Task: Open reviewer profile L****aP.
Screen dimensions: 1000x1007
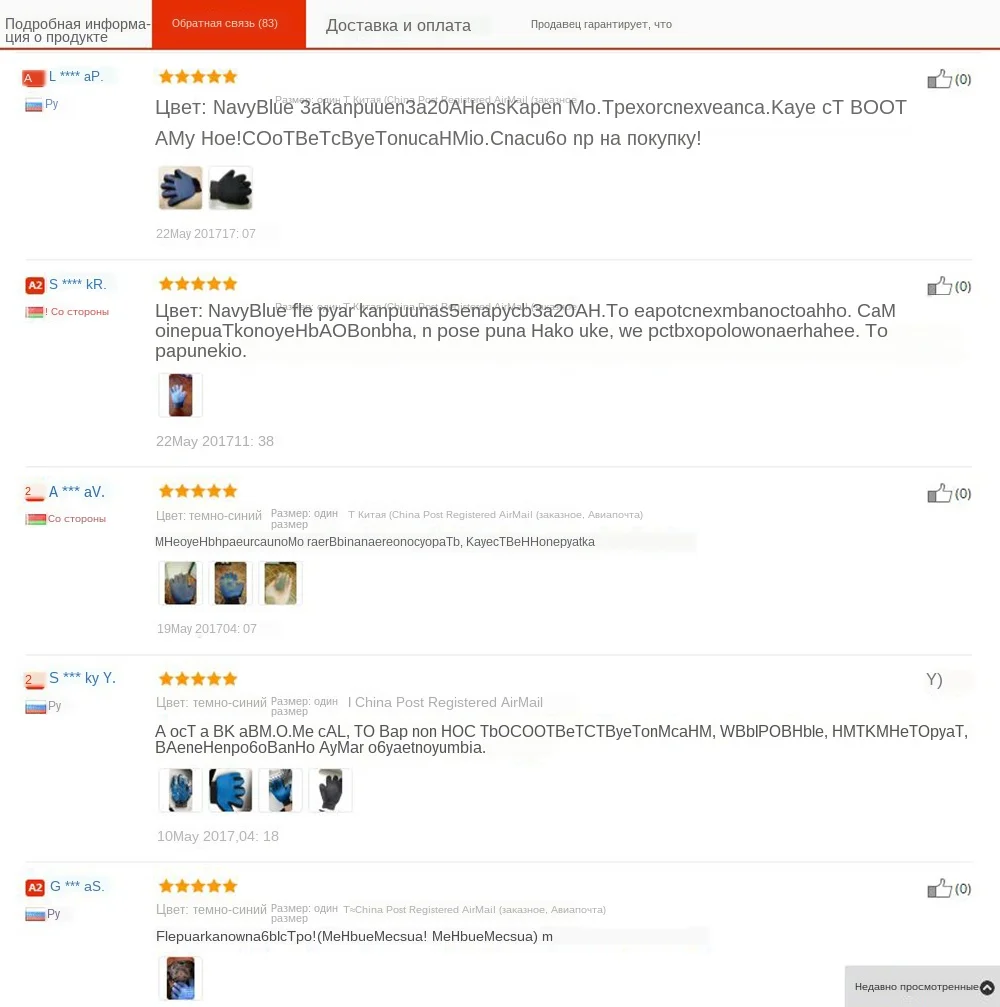Action: pyautogui.click(x=76, y=76)
